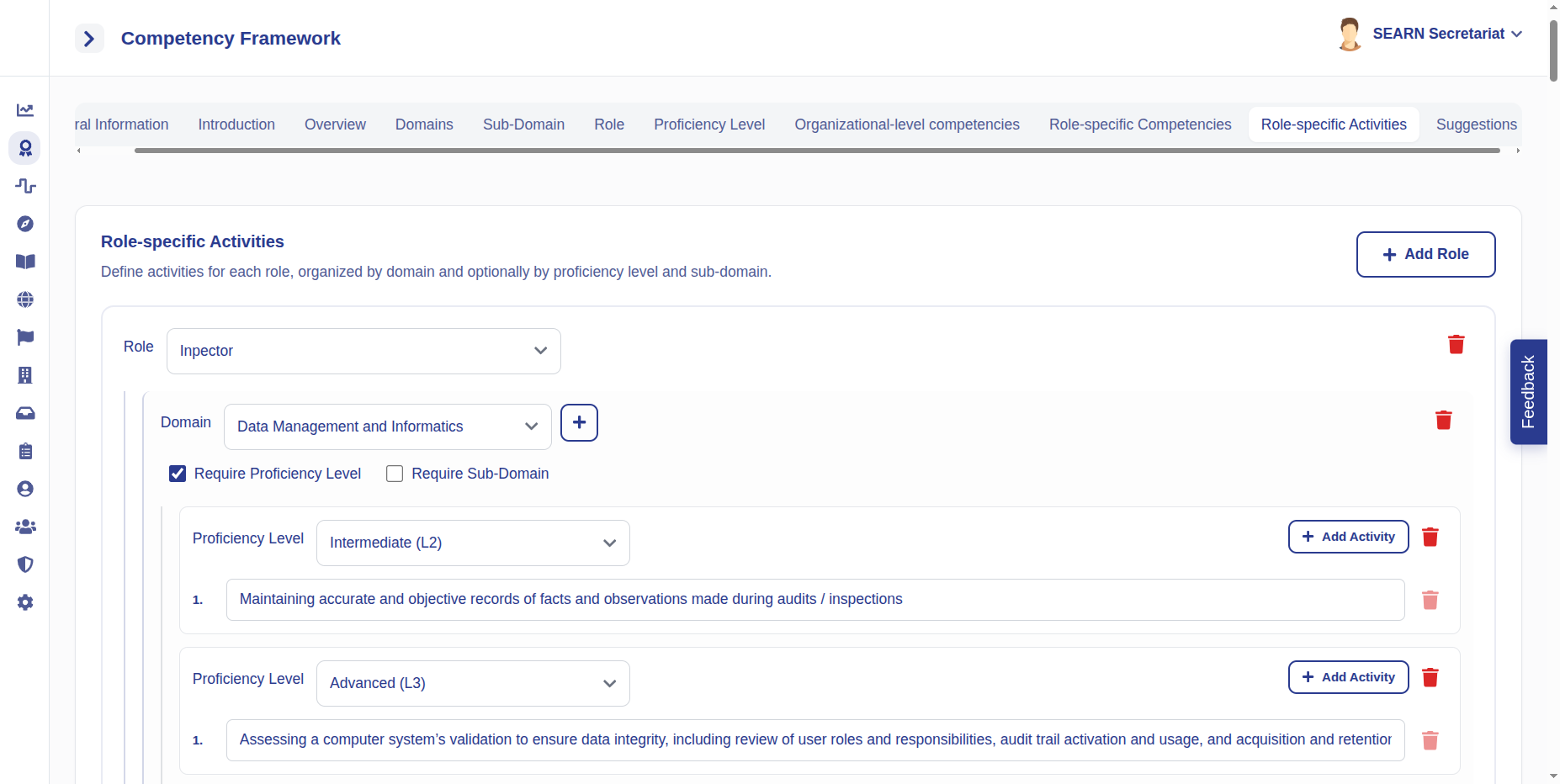Open the Domain dropdown
Image resolution: width=1560 pixels, height=784 pixels.
[387, 426]
